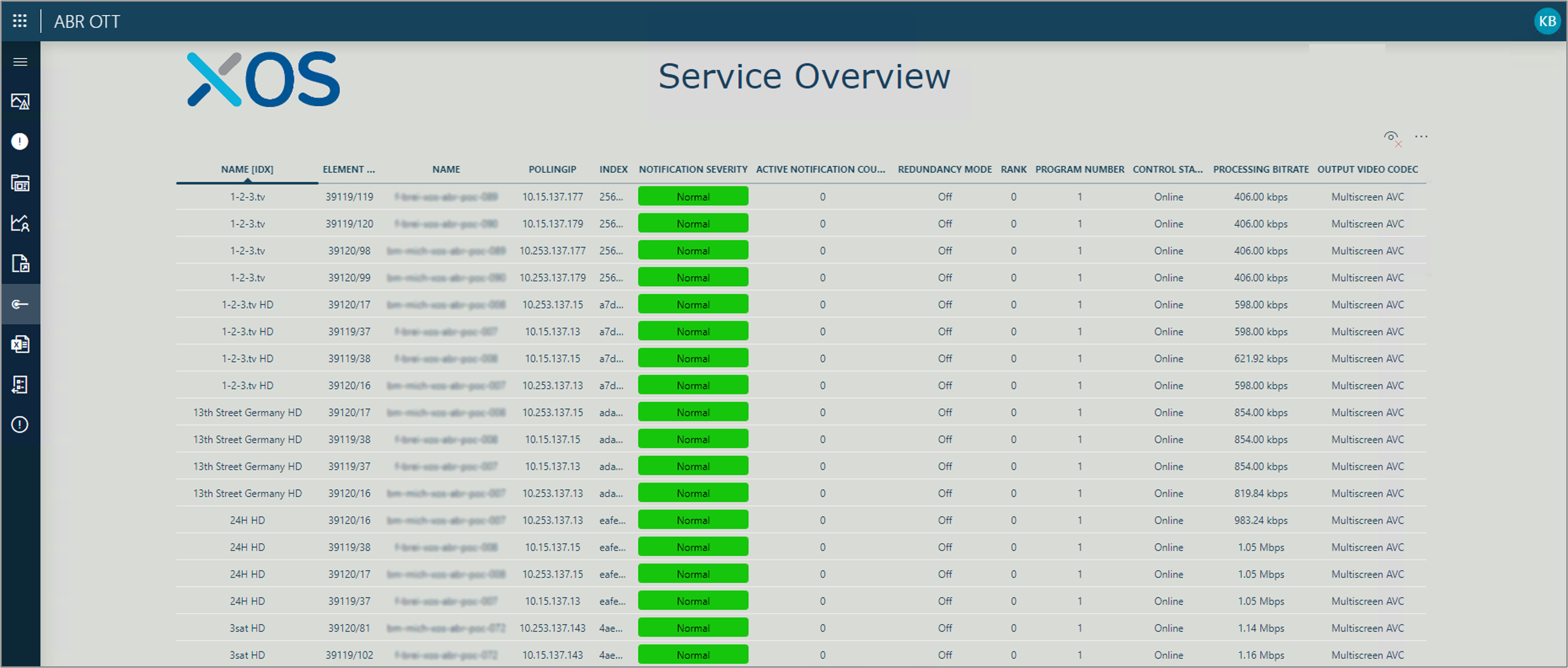Click the 1.16 Mbps bitrate cell
Image resolution: width=1568 pixels, height=668 pixels.
[x=1260, y=654]
